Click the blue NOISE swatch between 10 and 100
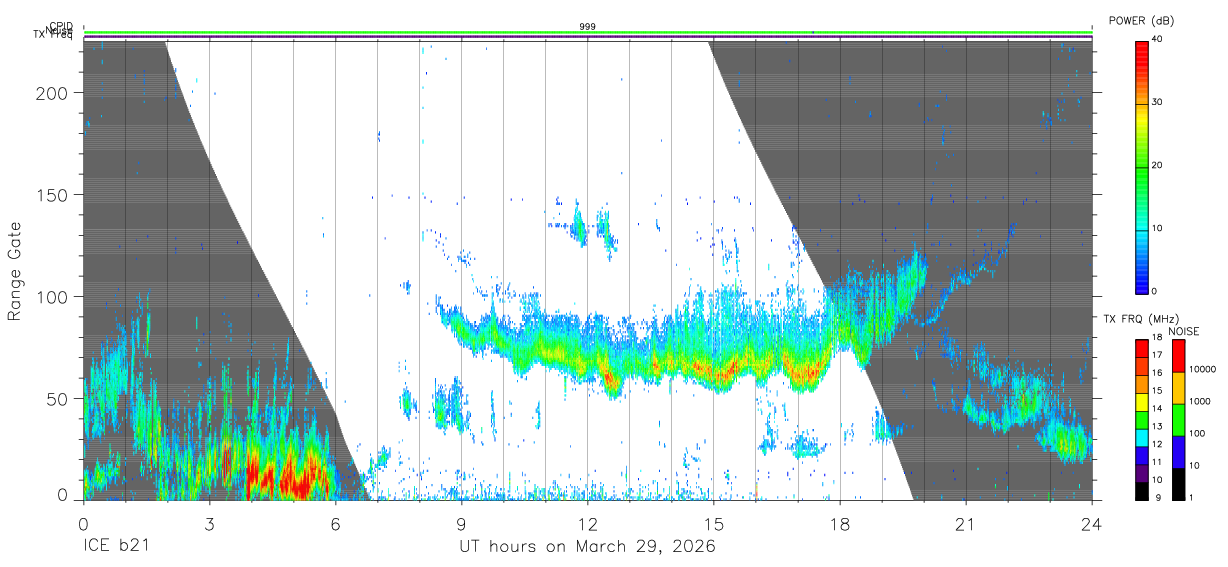Screen dimensions: 1228x567 pos(1179,452)
